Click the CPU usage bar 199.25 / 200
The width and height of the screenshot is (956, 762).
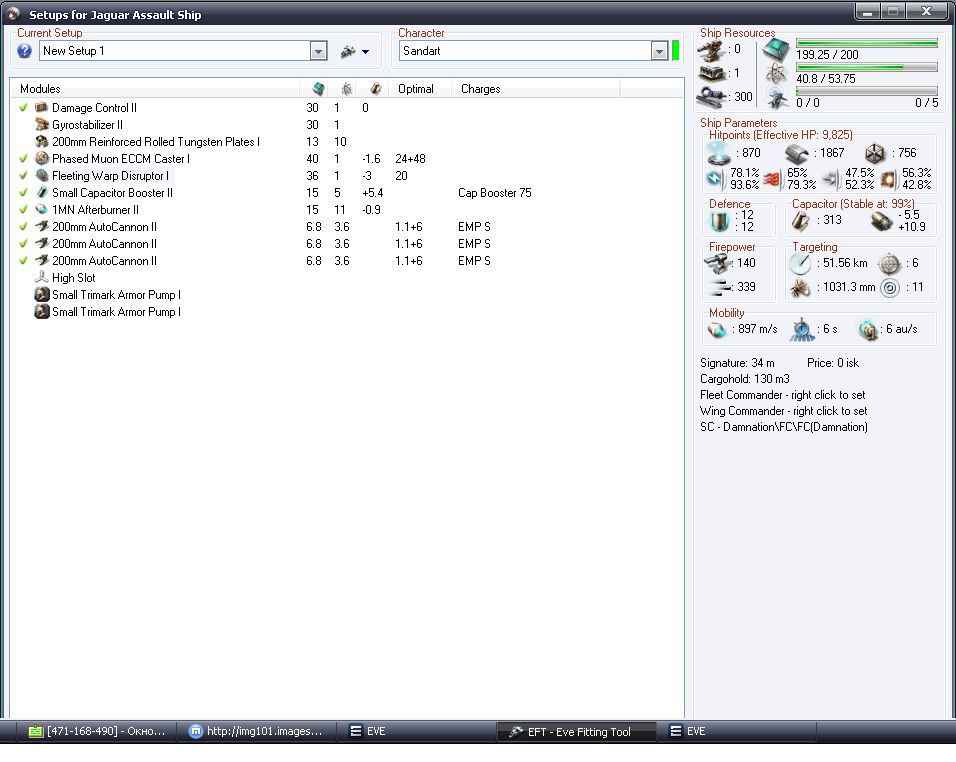click(x=866, y=43)
